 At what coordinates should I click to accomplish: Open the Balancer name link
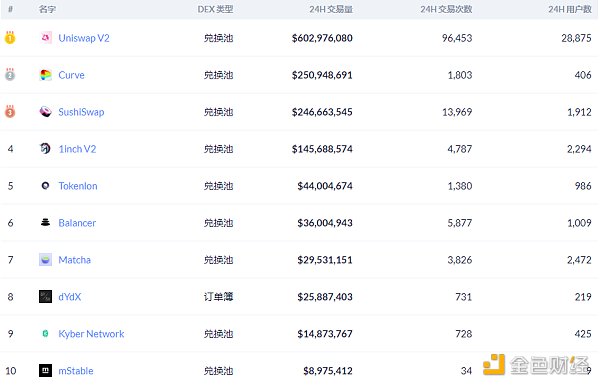77,223
